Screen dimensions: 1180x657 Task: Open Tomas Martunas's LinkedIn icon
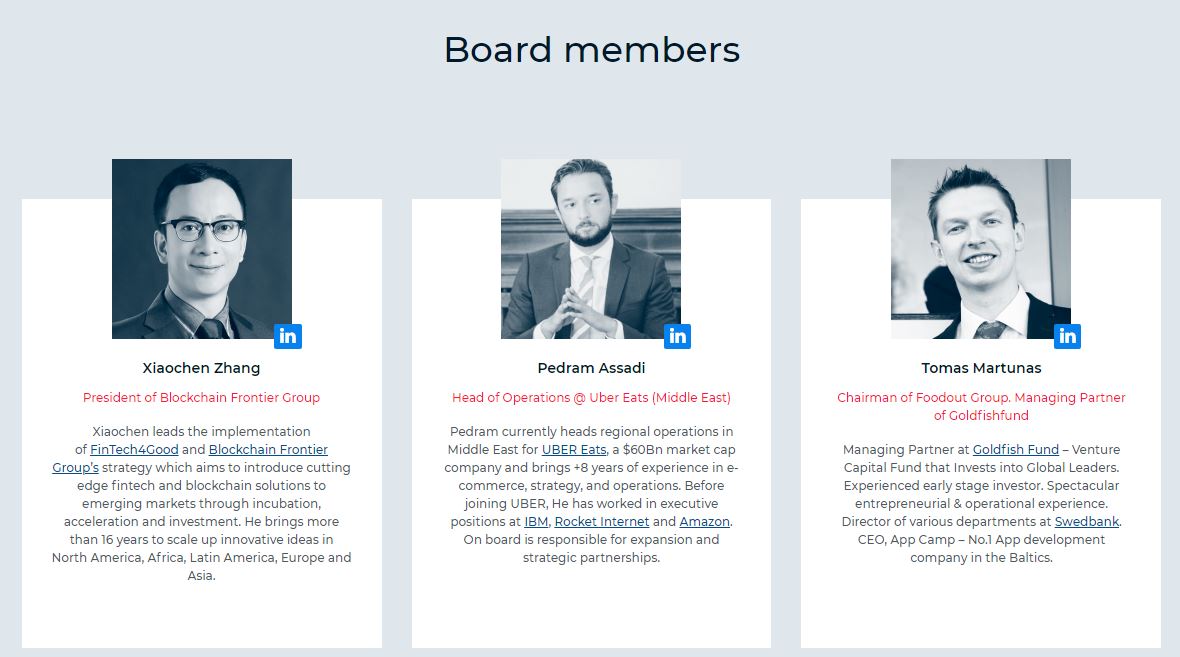coord(1067,336)
